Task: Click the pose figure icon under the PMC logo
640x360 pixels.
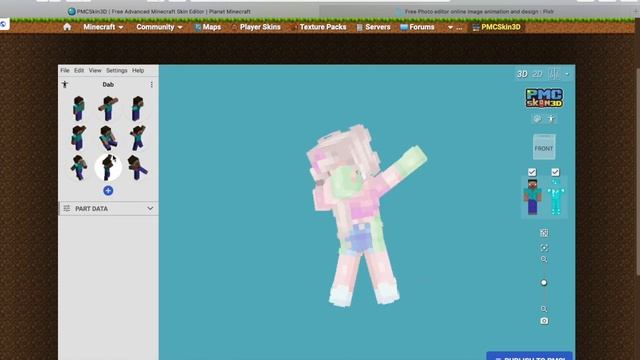Action: click(551, 119)
